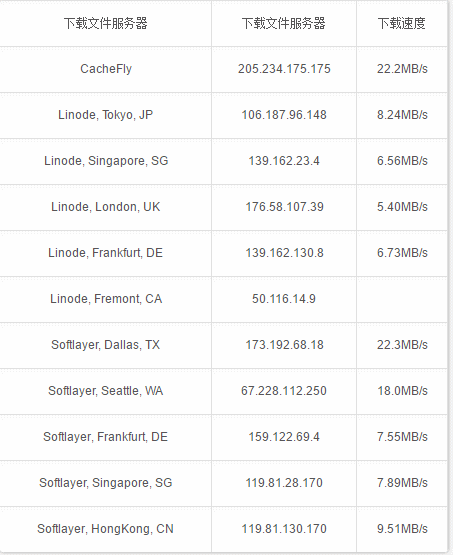
Task: Select the IP address 67.228.112.250
Action: pyautogui.click(x=284, y=391)
